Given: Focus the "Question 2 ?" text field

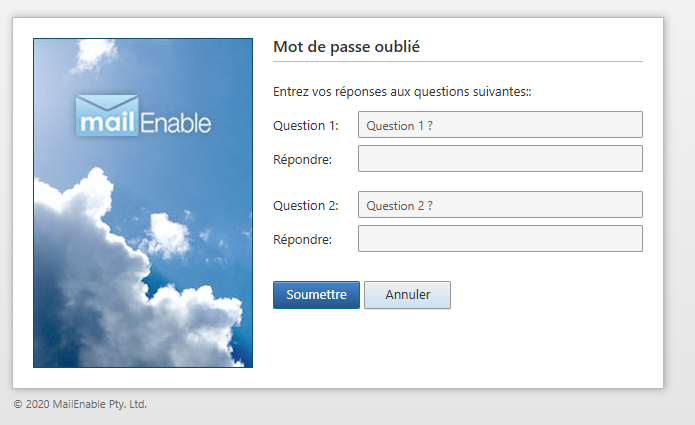Looking at the screenshot, I should [500, 204].
